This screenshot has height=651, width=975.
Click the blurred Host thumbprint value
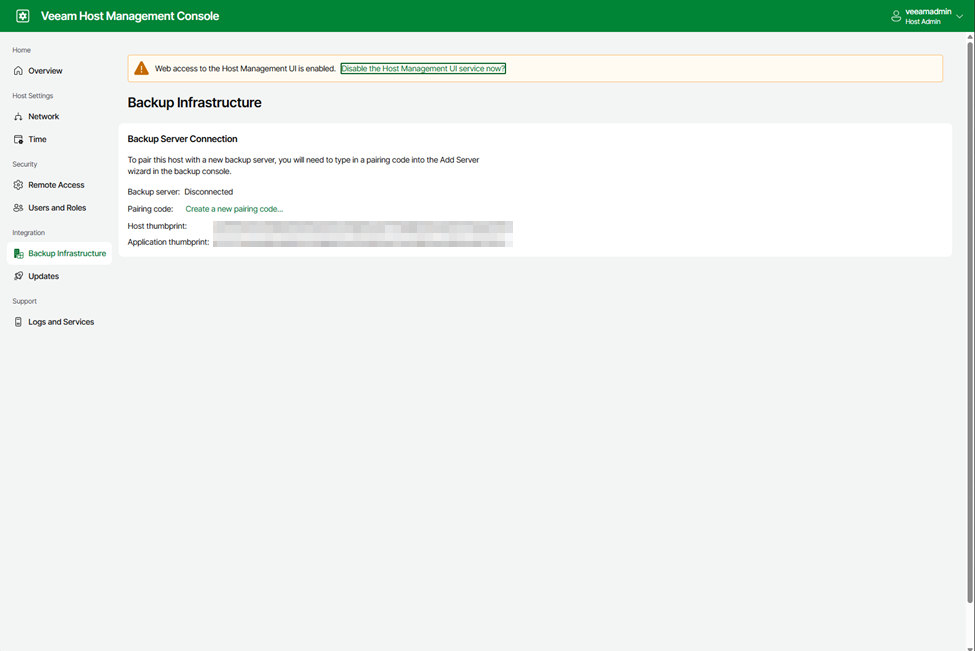362,227
